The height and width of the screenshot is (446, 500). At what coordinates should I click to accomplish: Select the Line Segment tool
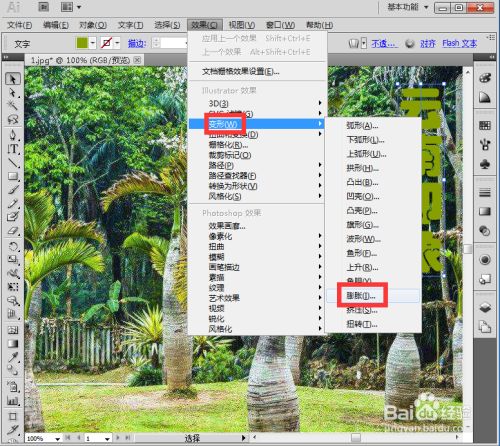[x=13, y=162]
